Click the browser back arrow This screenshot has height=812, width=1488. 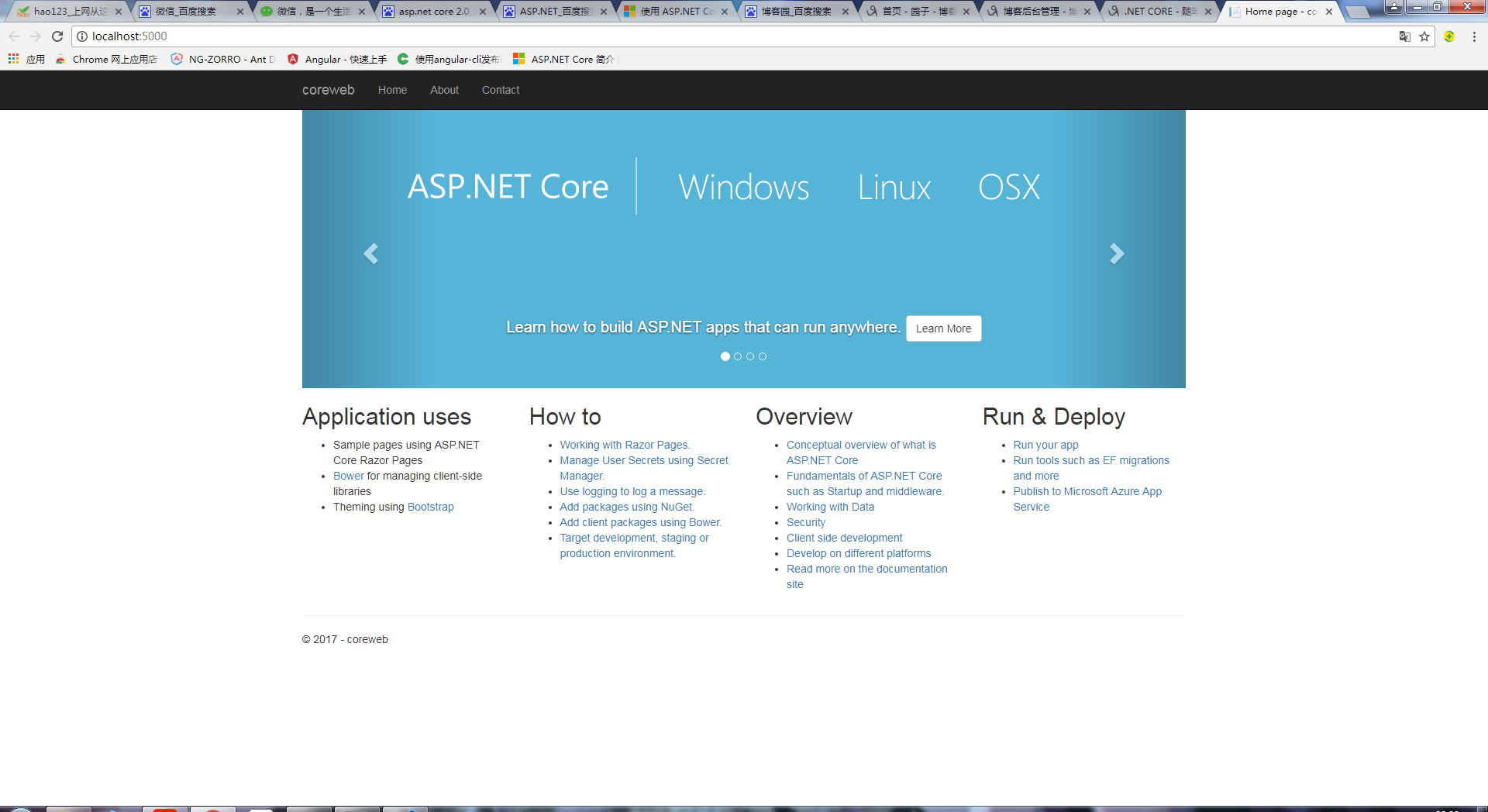(x=14, y=36)
